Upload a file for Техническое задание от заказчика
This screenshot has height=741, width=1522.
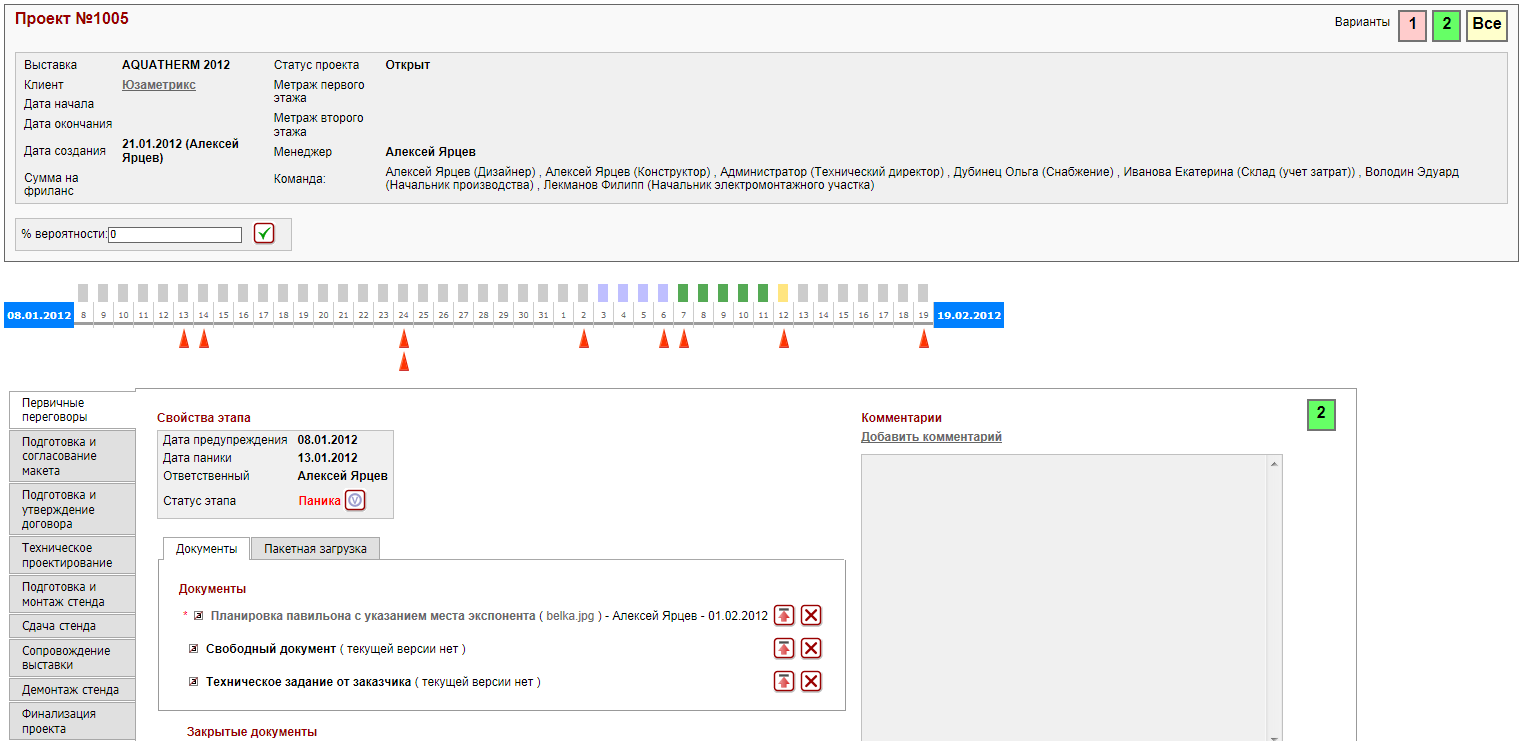coord(784,682)
